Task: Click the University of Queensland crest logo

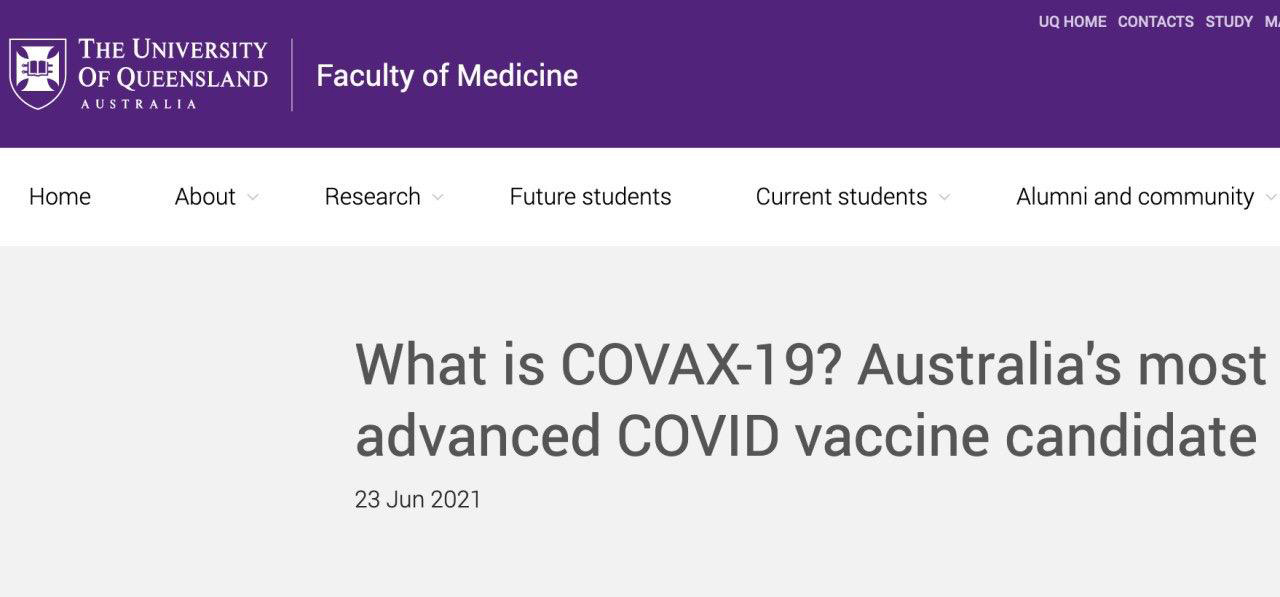Action: click(38, 74)
